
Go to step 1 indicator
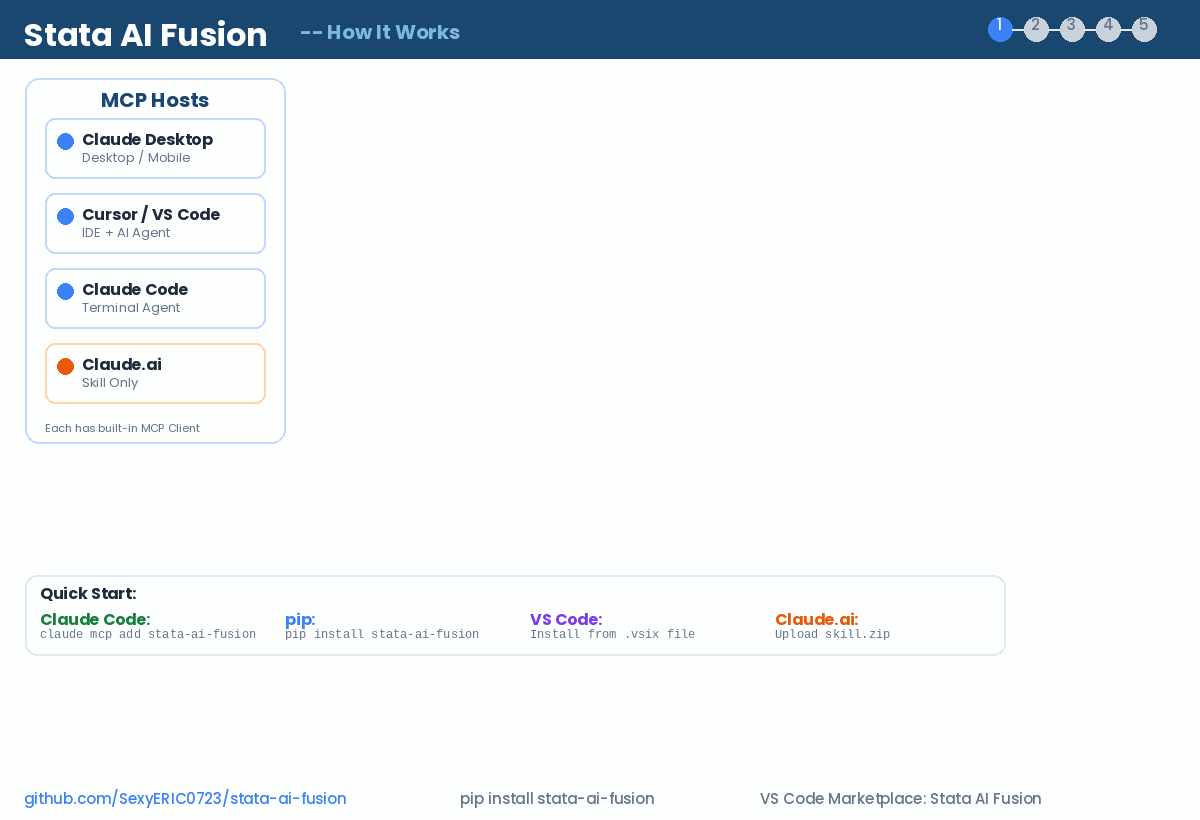1000,29
